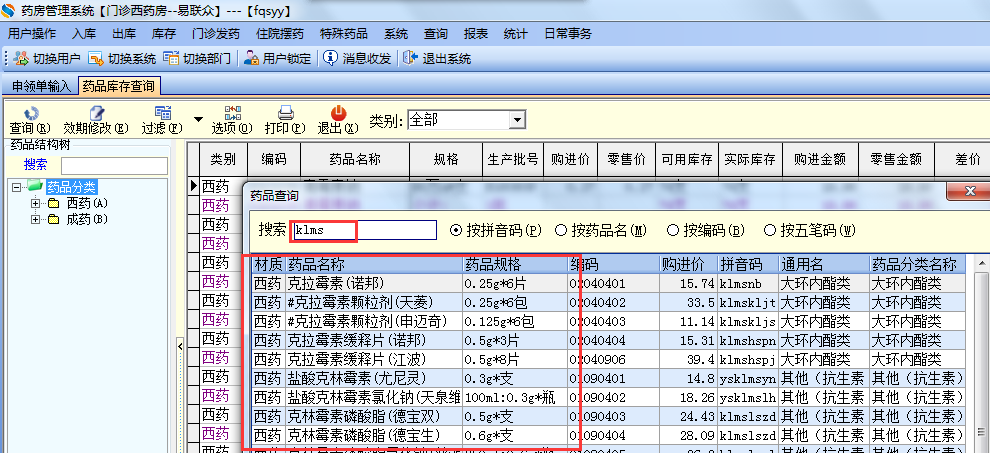Open the 出库 menu
This screenshot has width=990, height=453.
tap(124, 34)
